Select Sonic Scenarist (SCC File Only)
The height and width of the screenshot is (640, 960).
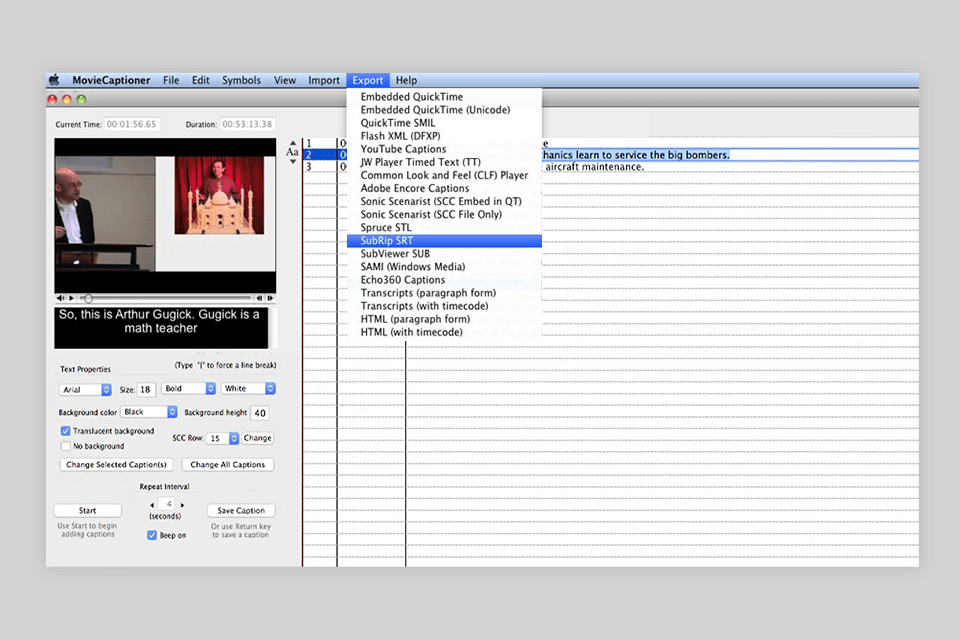coord(444,214)
